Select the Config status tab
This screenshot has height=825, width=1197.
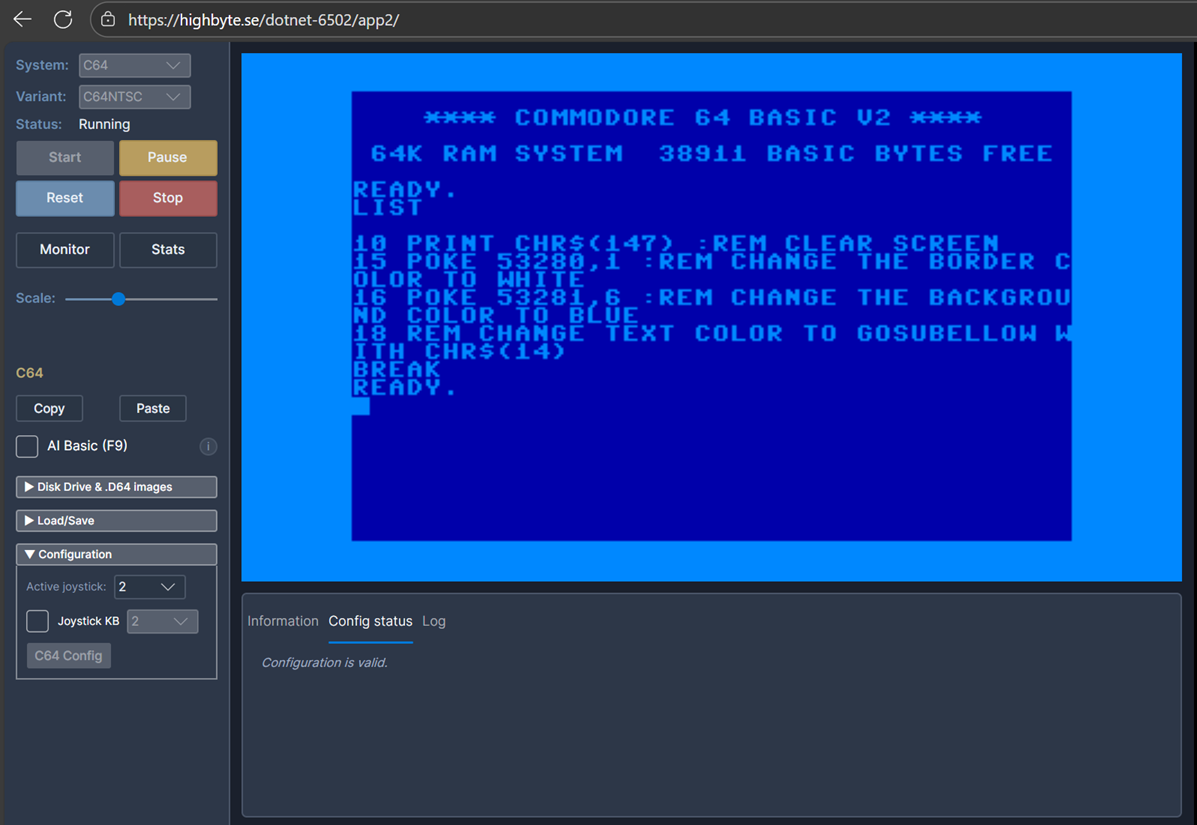pyautogui.click(x=370, y=621)
